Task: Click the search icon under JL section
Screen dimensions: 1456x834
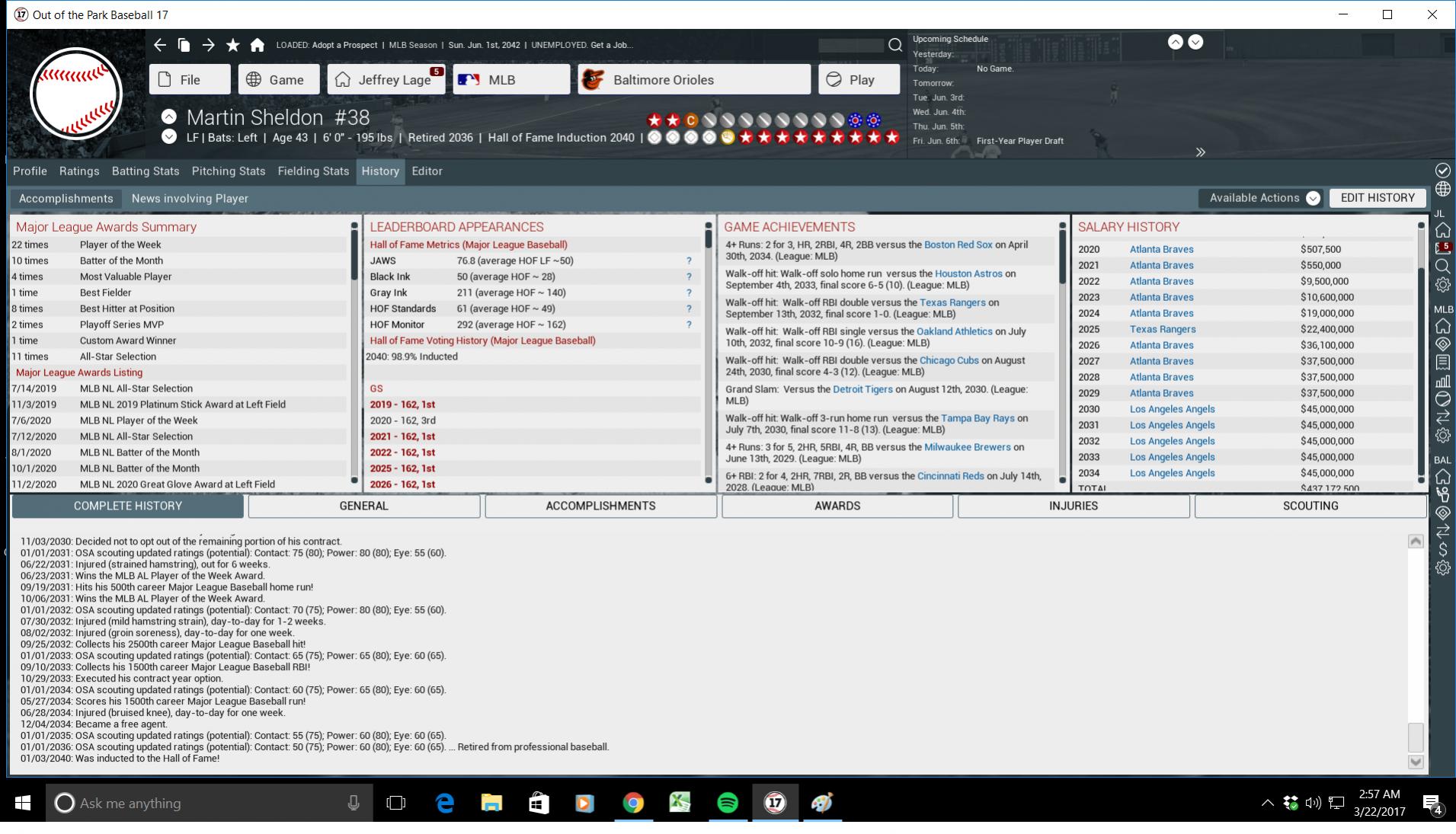Action: 1442,267
